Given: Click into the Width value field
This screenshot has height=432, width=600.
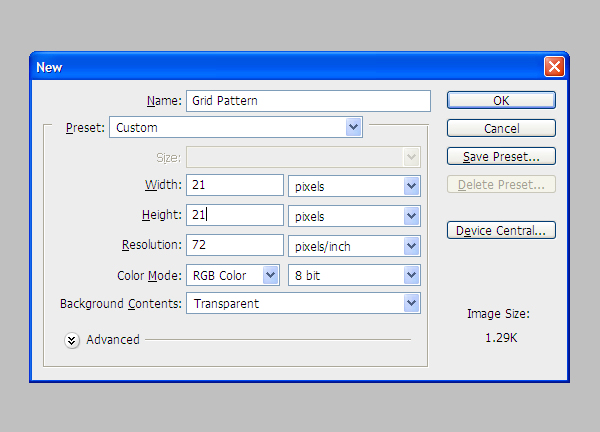Looking at the screenshot, I should tap(235, 185).
